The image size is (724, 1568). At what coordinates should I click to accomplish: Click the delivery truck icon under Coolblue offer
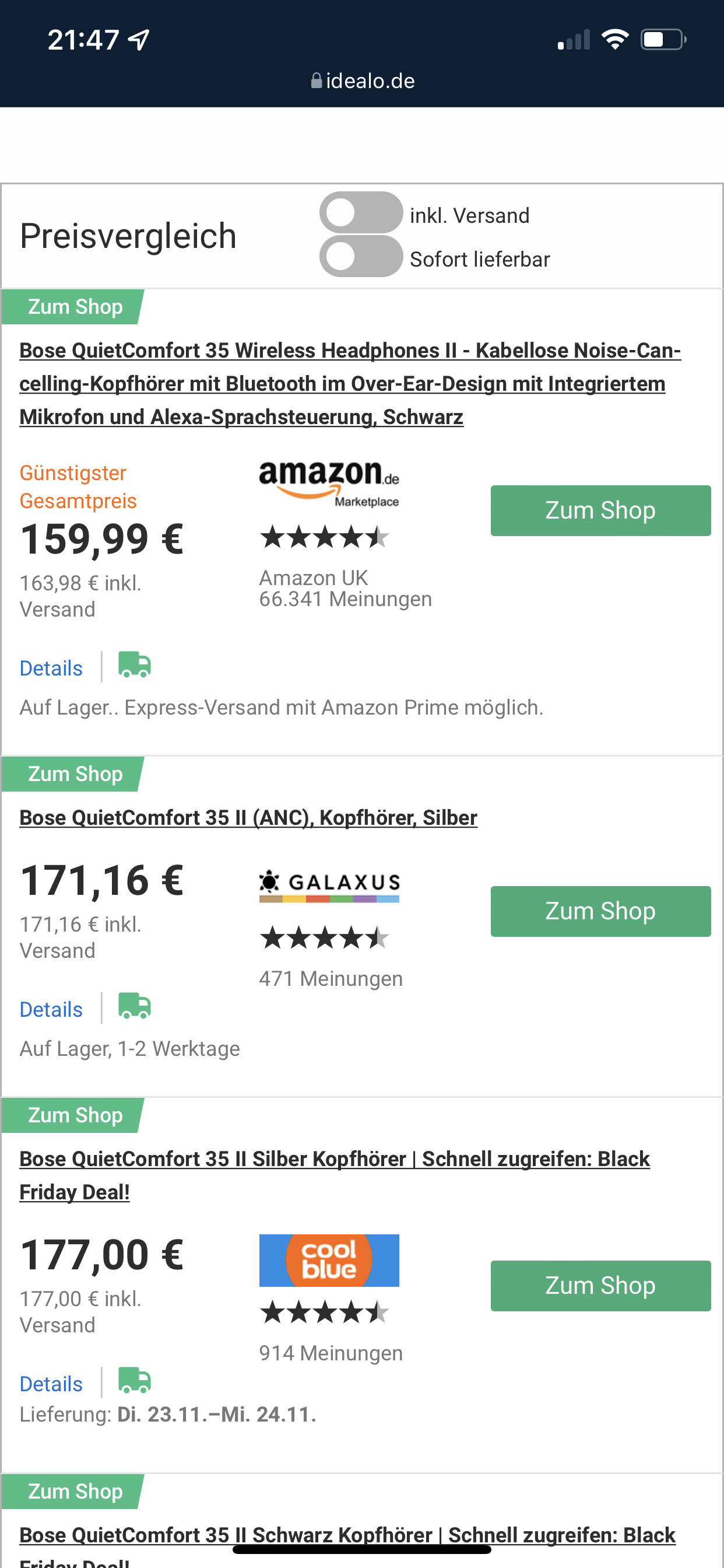pyautogui.click(x=135, y=1381)
